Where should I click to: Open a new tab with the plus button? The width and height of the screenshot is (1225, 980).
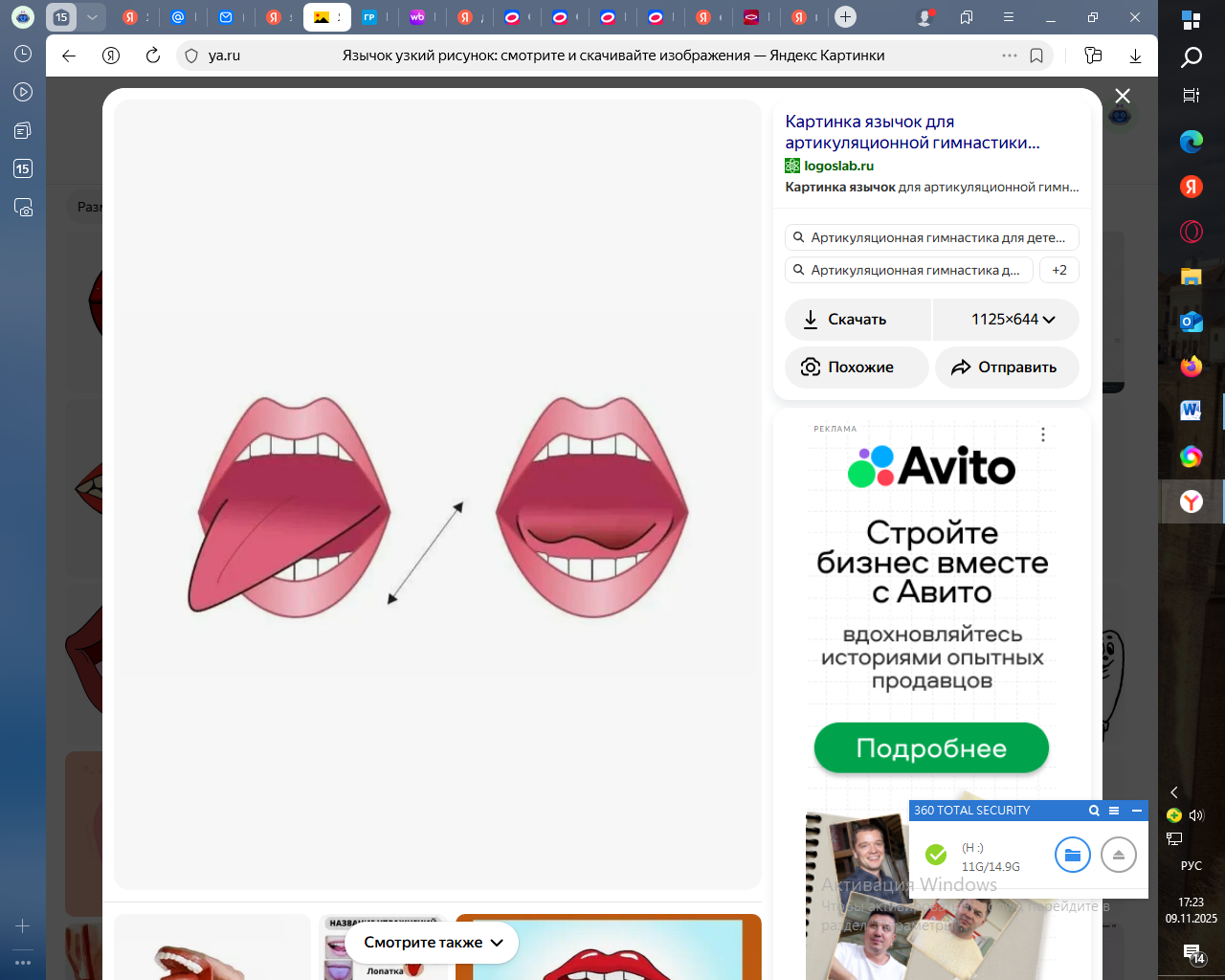pos(845,17)
